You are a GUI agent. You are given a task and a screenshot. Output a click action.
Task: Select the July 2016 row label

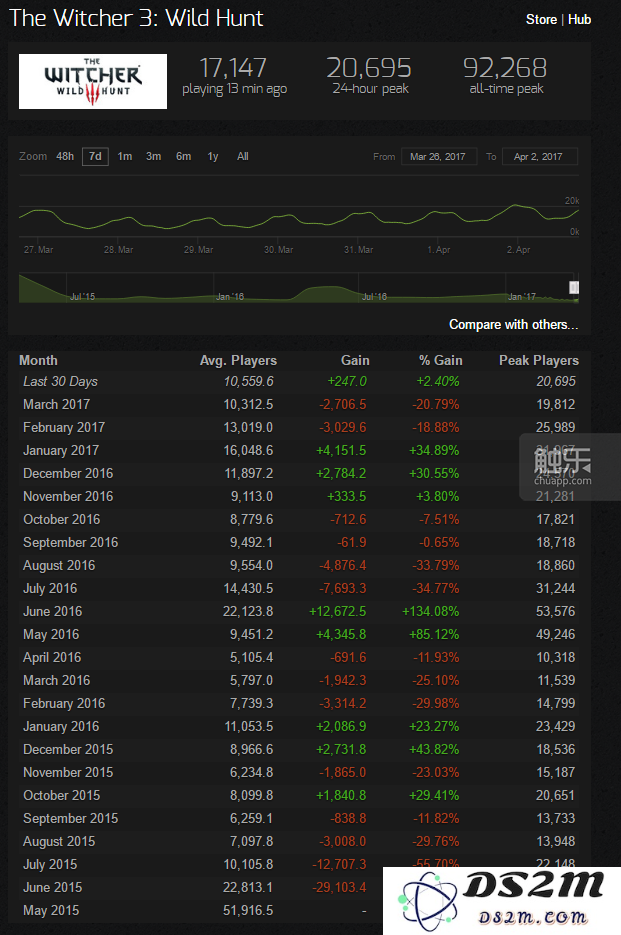pyautogui.click(x=50, y=589)
